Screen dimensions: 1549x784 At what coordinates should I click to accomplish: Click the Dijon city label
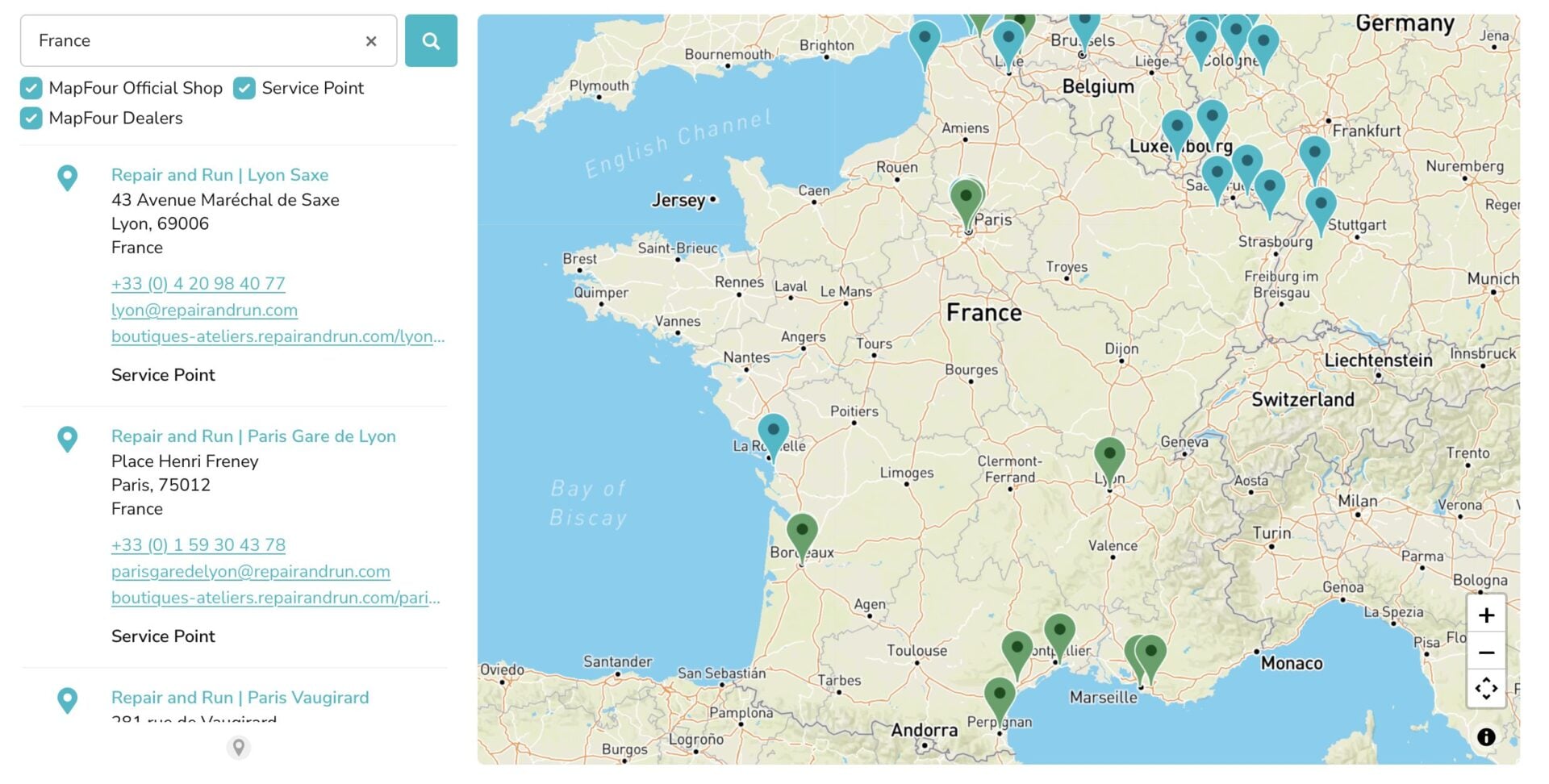click(x=1121, y=348)
